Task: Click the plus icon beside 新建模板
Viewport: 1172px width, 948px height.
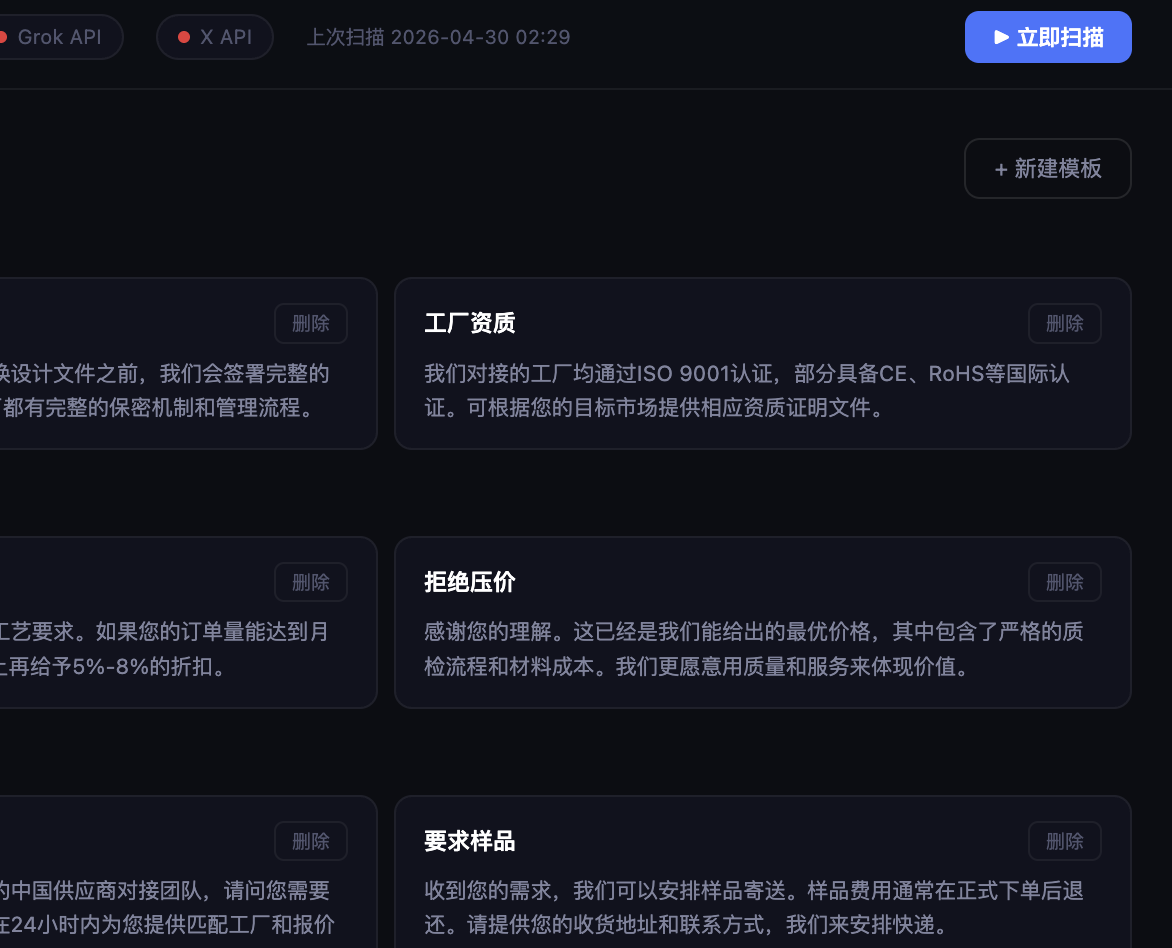Action: [1001, 170]
